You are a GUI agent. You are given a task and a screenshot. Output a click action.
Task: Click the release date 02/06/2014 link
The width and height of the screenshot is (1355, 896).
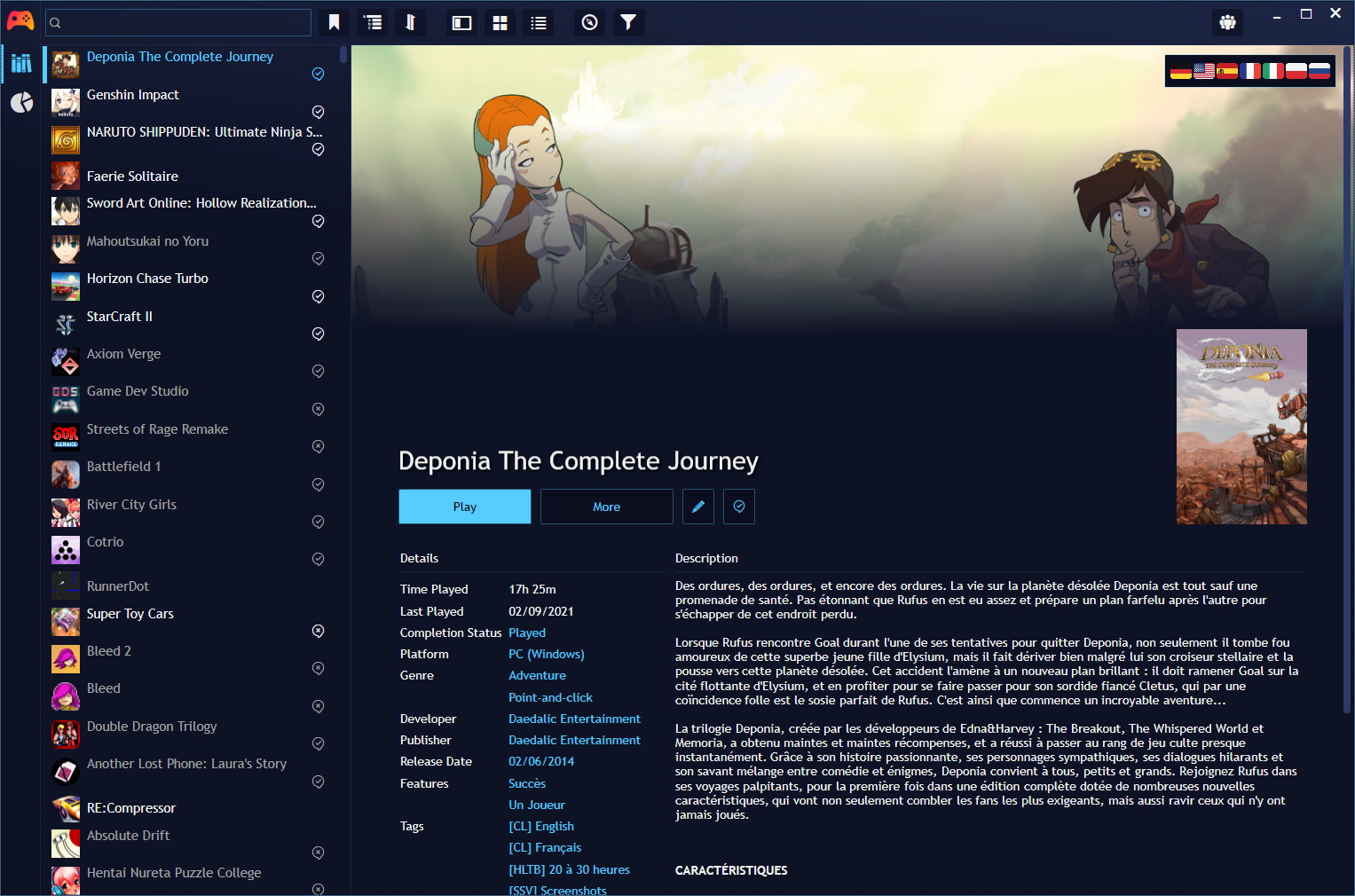tap(541, 761)
